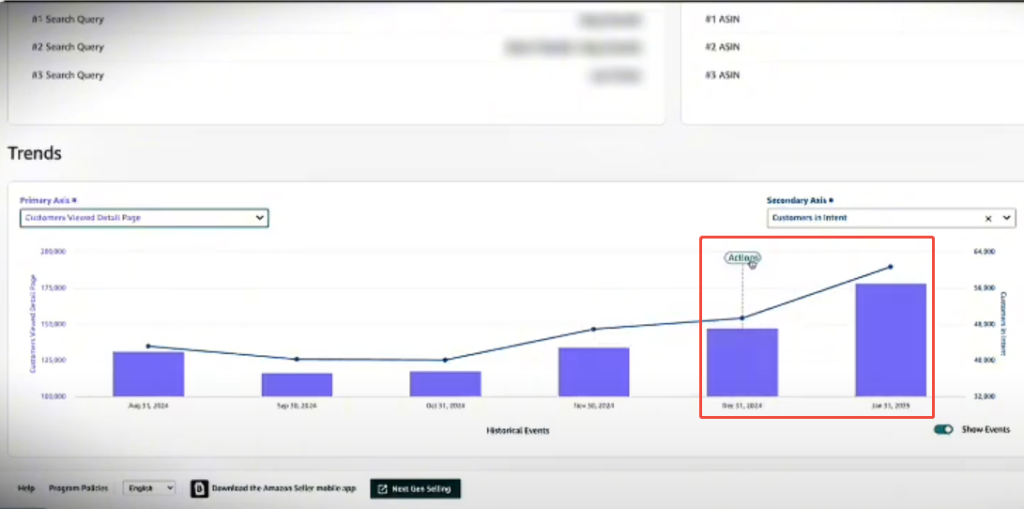
Task: Clear the Secondary Axis selection with X
Action: tap(988, 217)
